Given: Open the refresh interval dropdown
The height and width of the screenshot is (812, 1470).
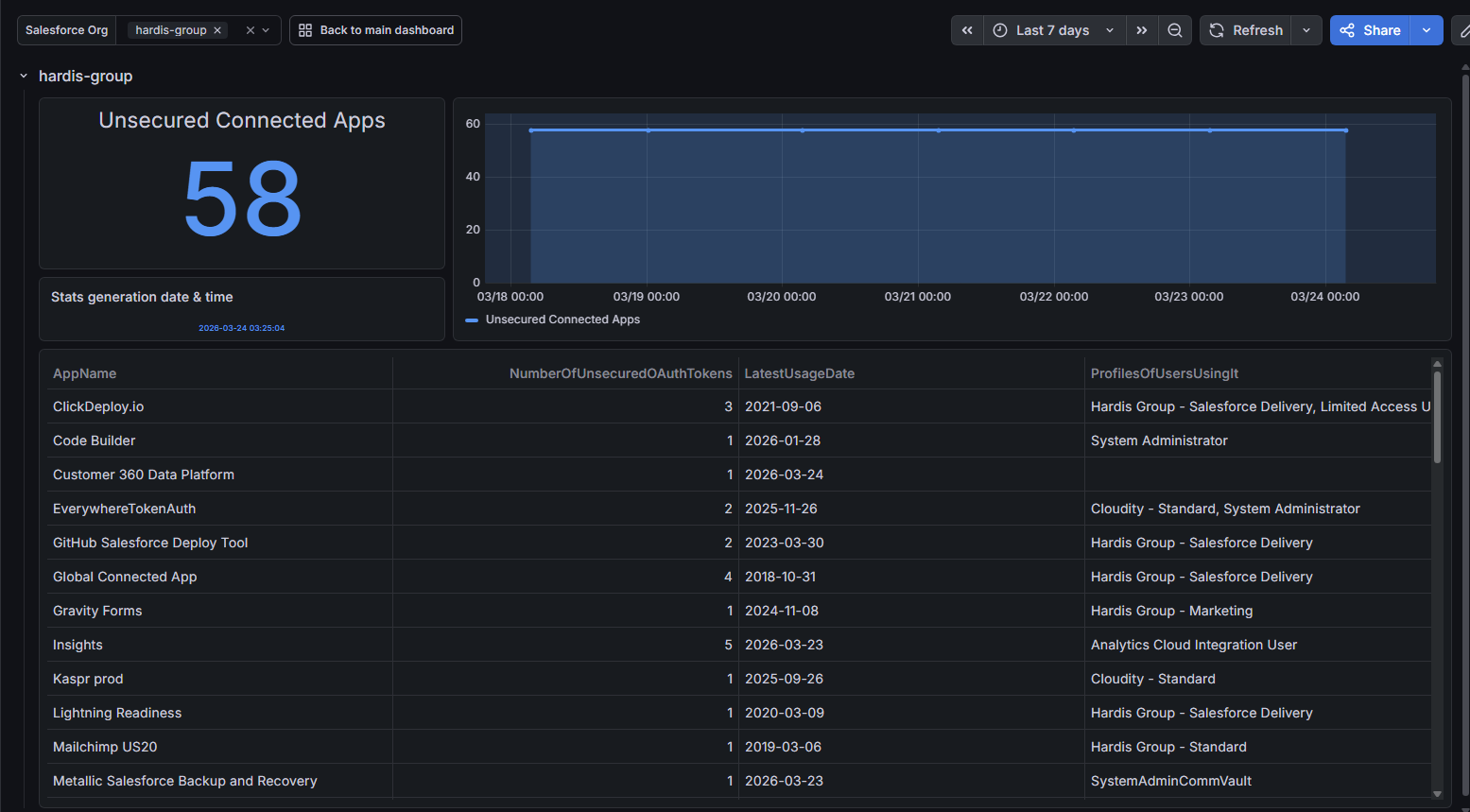Looking at the screenshot, I should pos(1306,30).
